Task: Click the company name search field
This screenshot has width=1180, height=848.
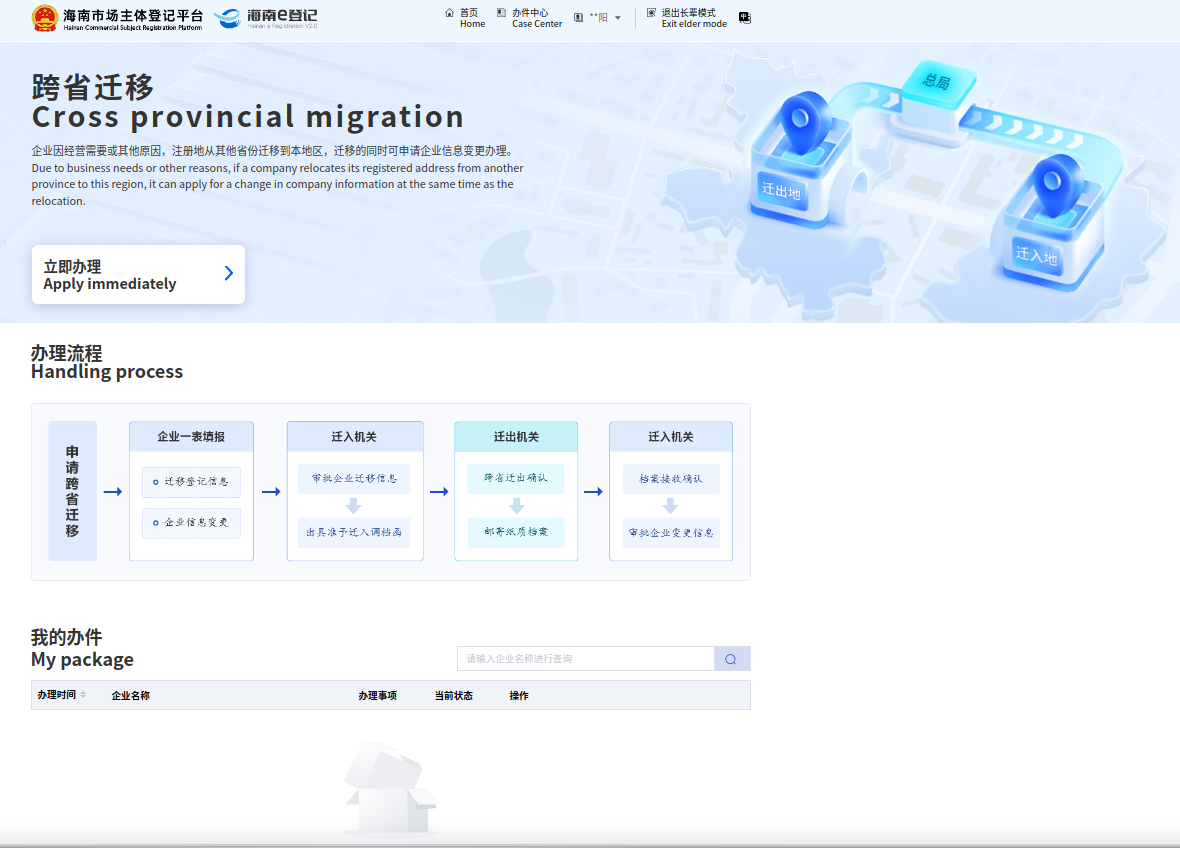Action: [585, 659]
